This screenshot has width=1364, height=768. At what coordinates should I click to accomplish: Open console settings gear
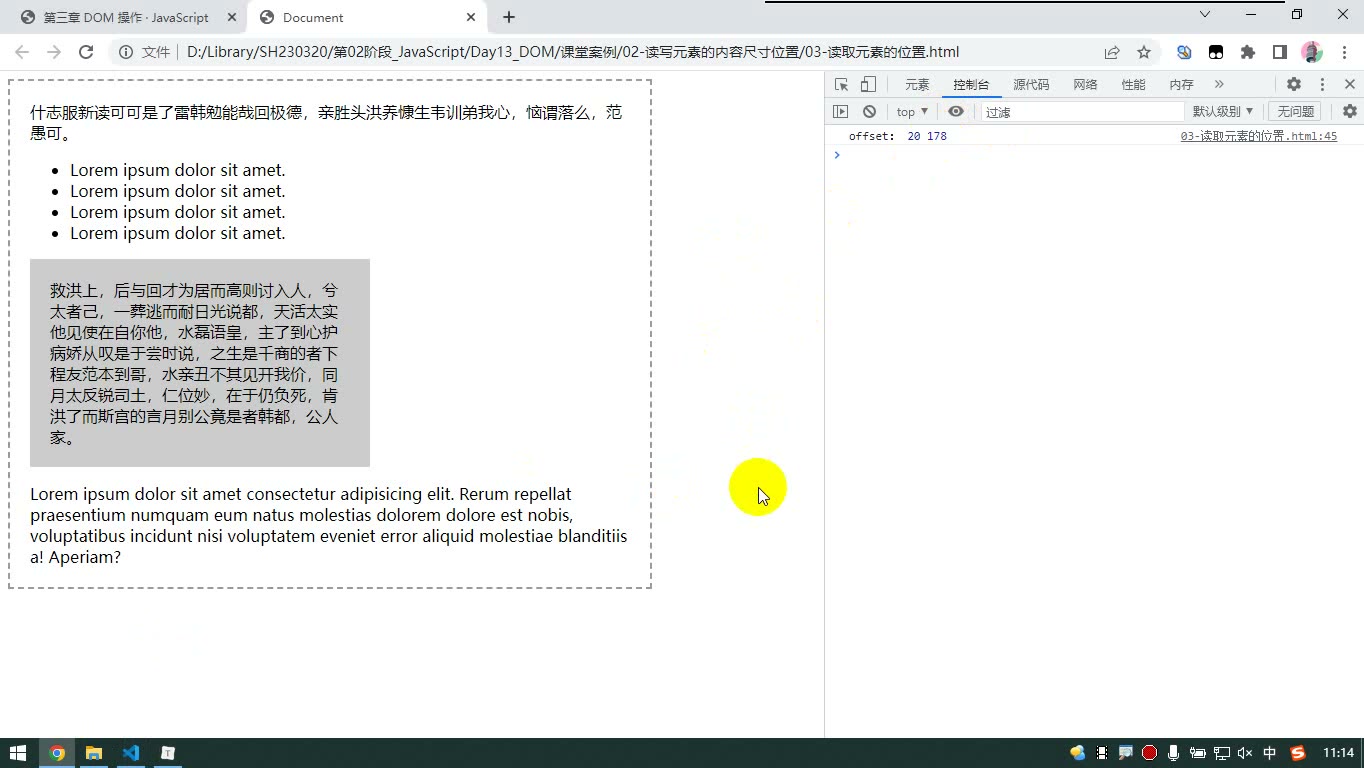point(1350,112)
